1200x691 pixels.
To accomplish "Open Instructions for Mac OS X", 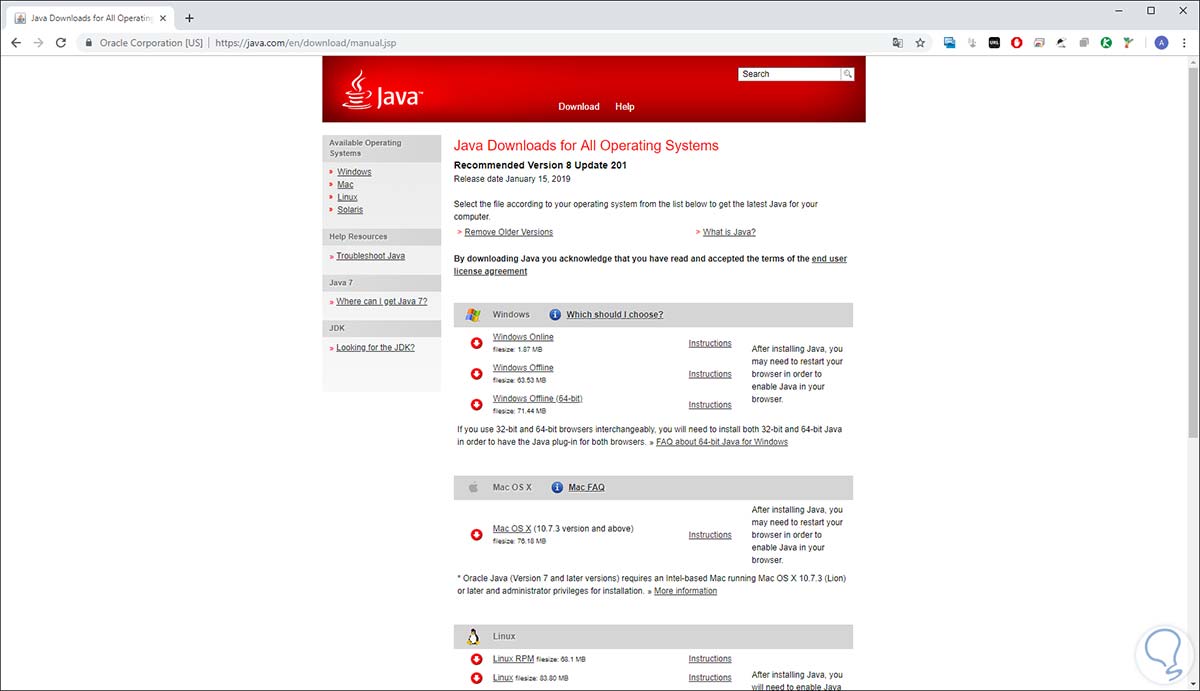I will pos(710,535).
